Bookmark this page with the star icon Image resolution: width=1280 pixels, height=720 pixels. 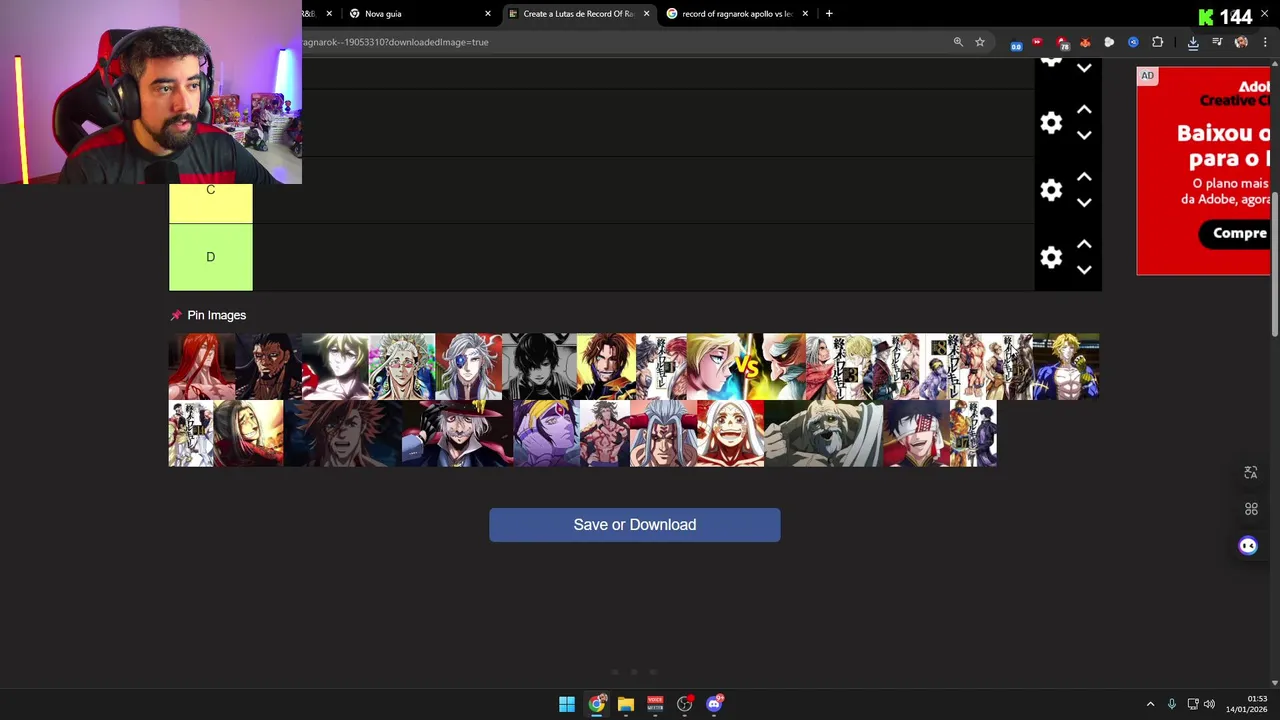click(980, 42)
